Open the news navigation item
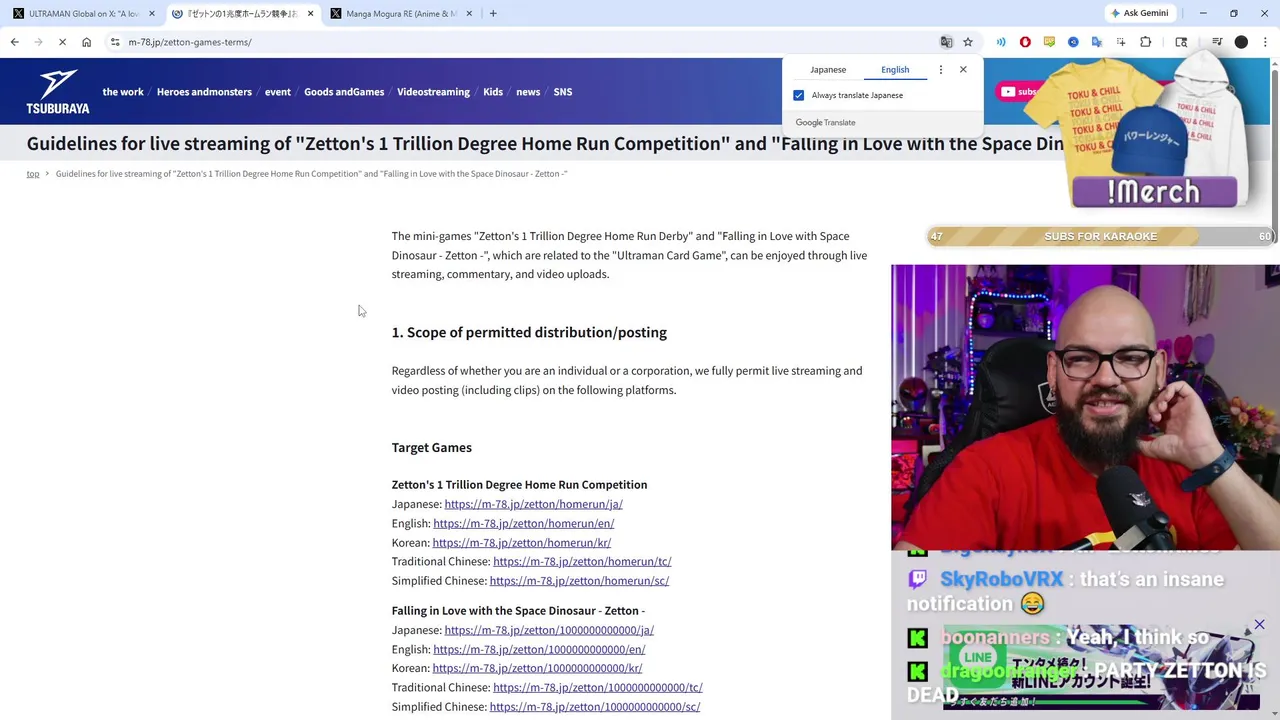The image size is (1280, 720). pos(528,92)
